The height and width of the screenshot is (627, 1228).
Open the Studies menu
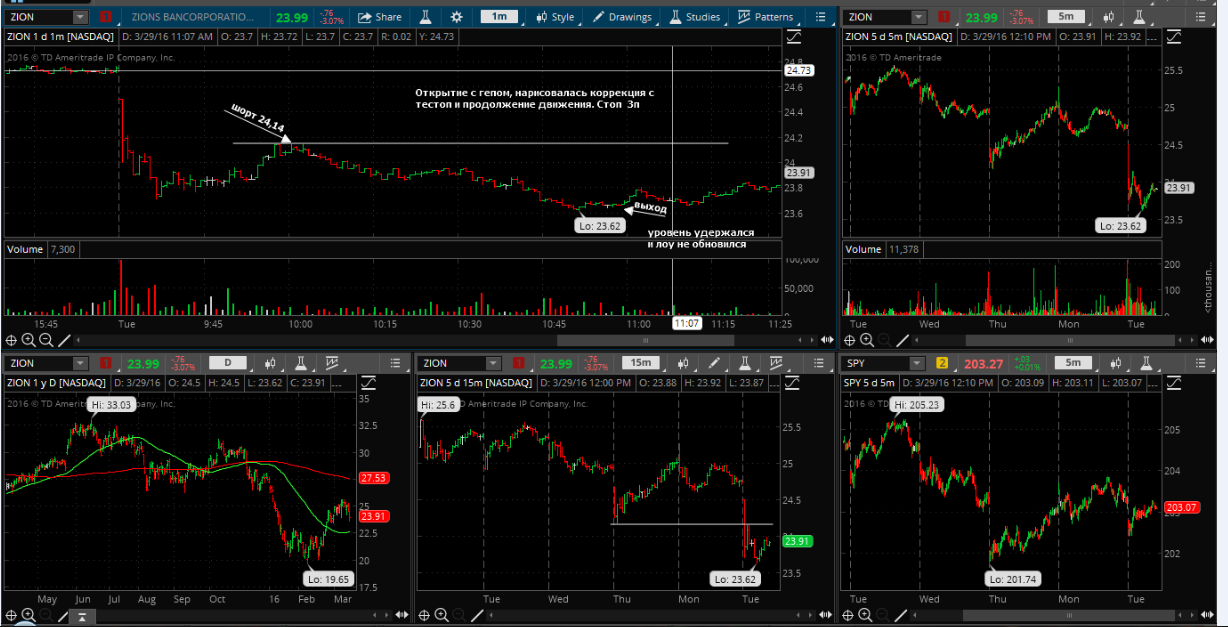(694, 17)
